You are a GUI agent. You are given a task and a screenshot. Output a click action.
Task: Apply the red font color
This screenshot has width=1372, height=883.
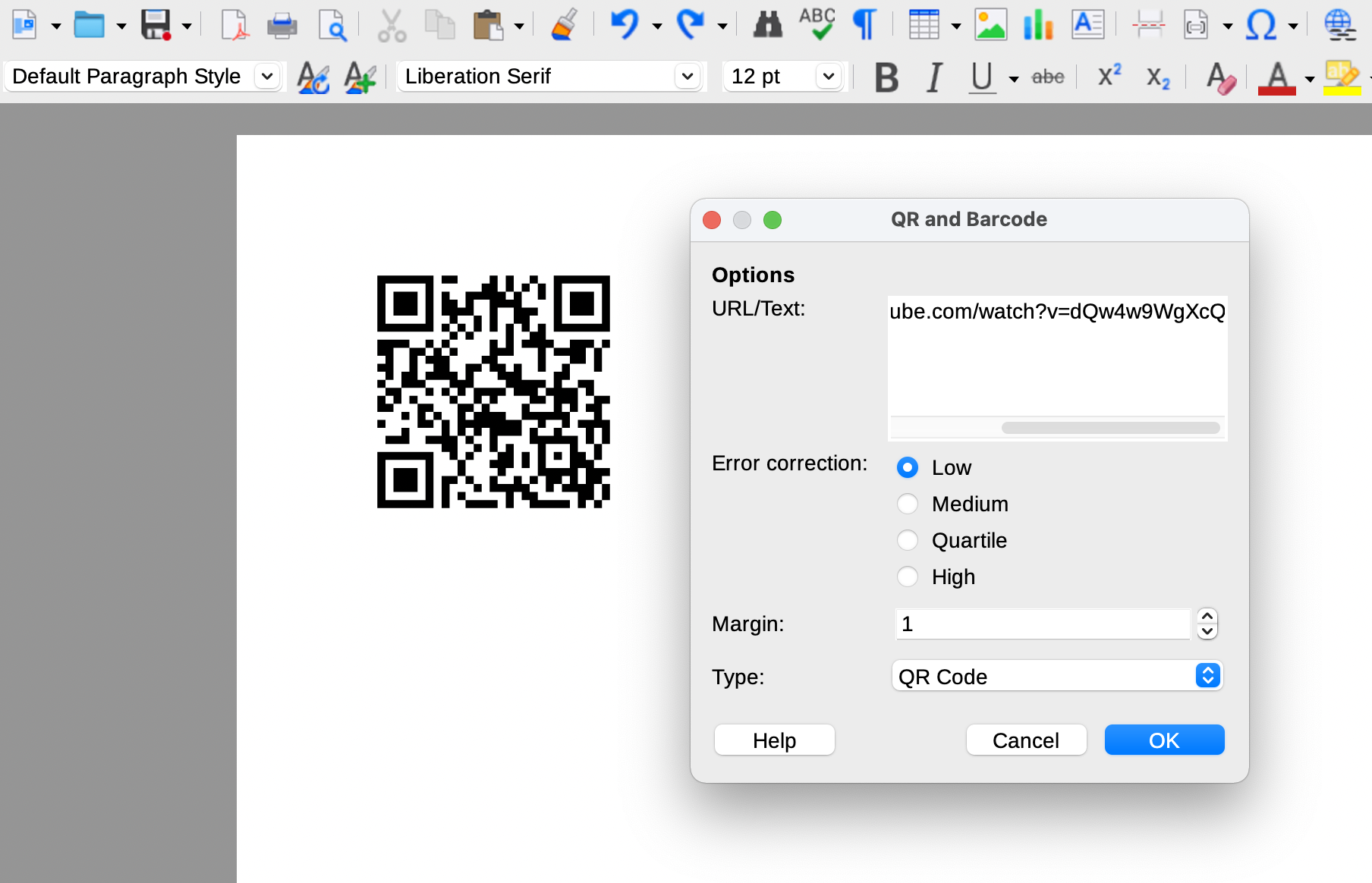point(1277,77)
